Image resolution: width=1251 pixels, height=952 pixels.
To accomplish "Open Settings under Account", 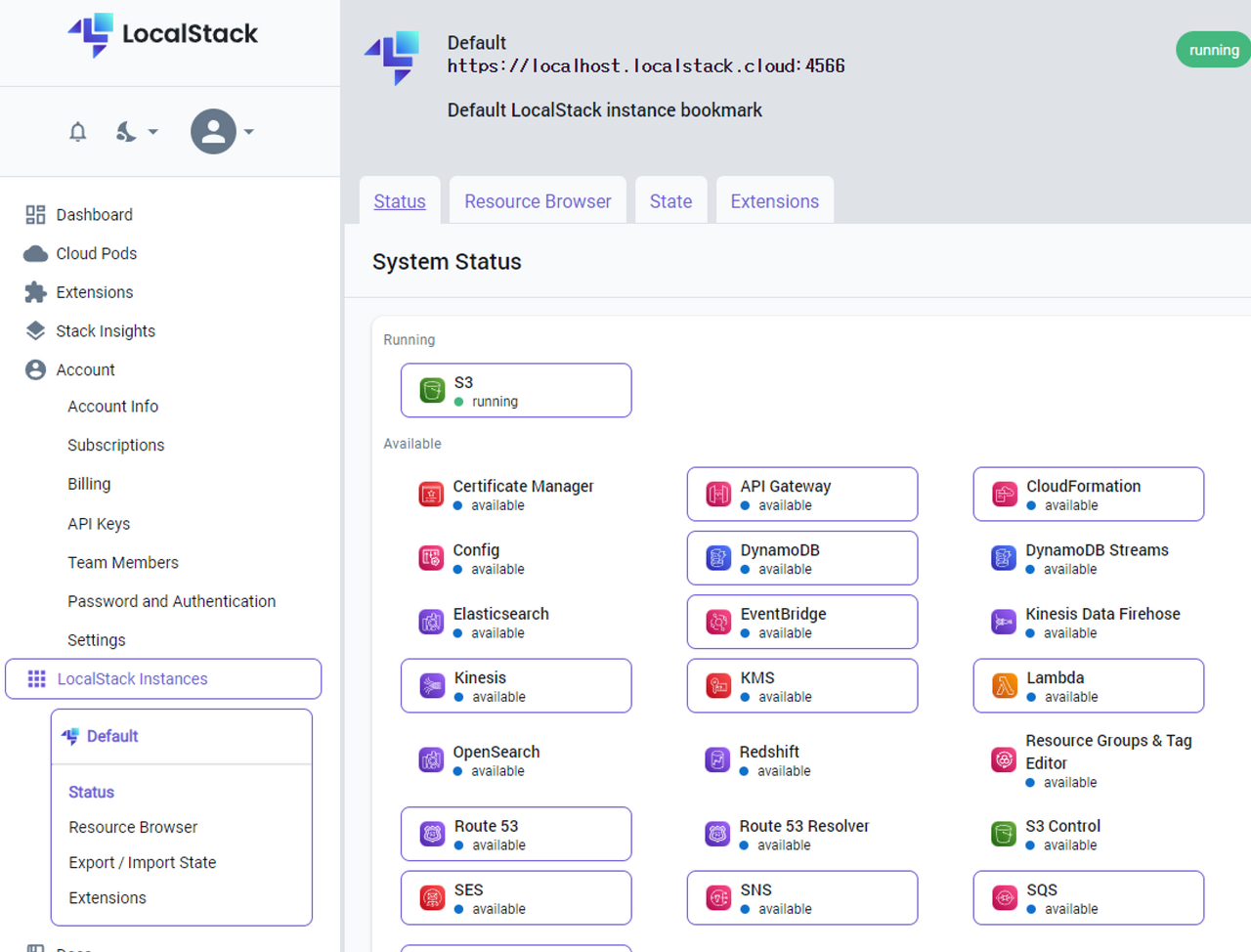I will point(96,640).
